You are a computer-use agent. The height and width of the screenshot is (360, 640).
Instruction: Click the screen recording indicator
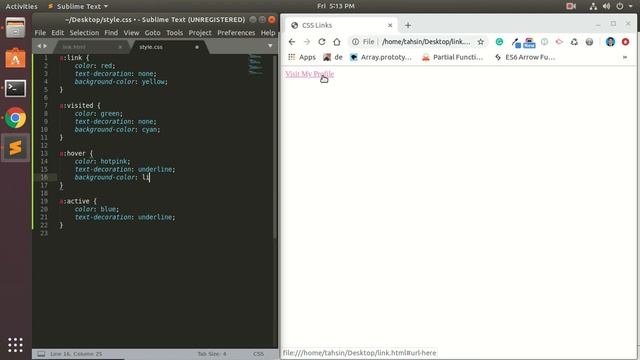pyautogui.click(x=571, y=6)
